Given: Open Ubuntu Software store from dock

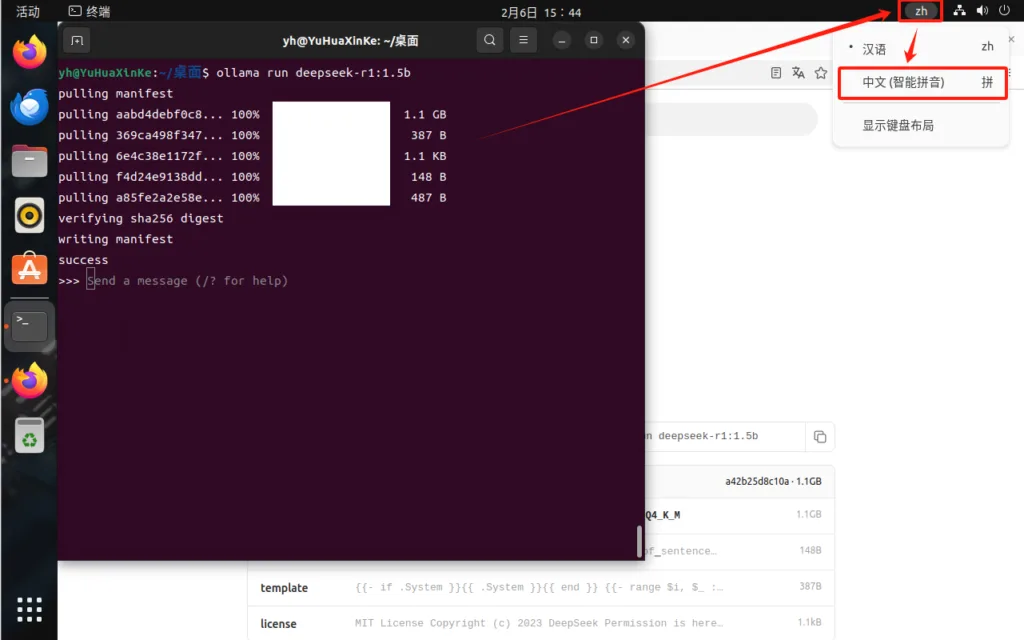Looking at the screenshot, I should click(29, 268).
